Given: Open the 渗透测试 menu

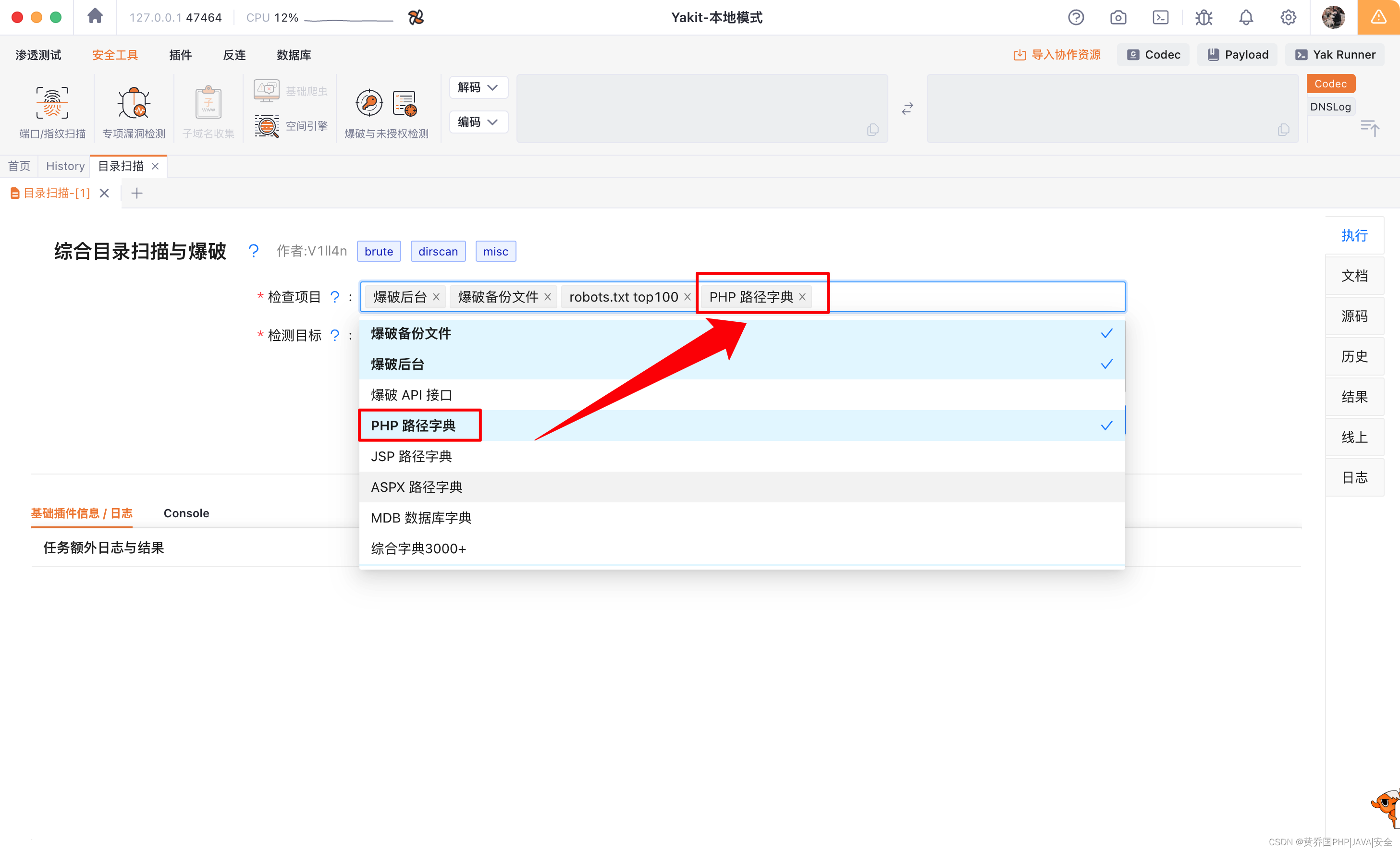Looking at the screenshot, I should point(38,55).
